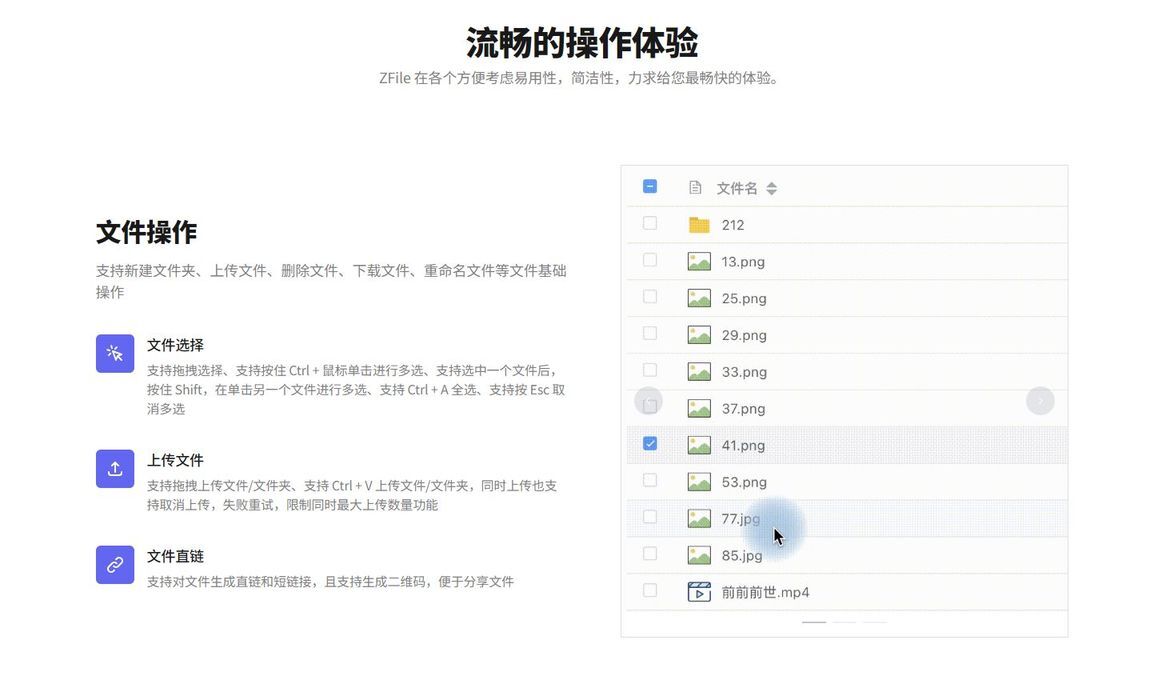
Task: Click the 文件名 column header text
Action: point(737,188)
